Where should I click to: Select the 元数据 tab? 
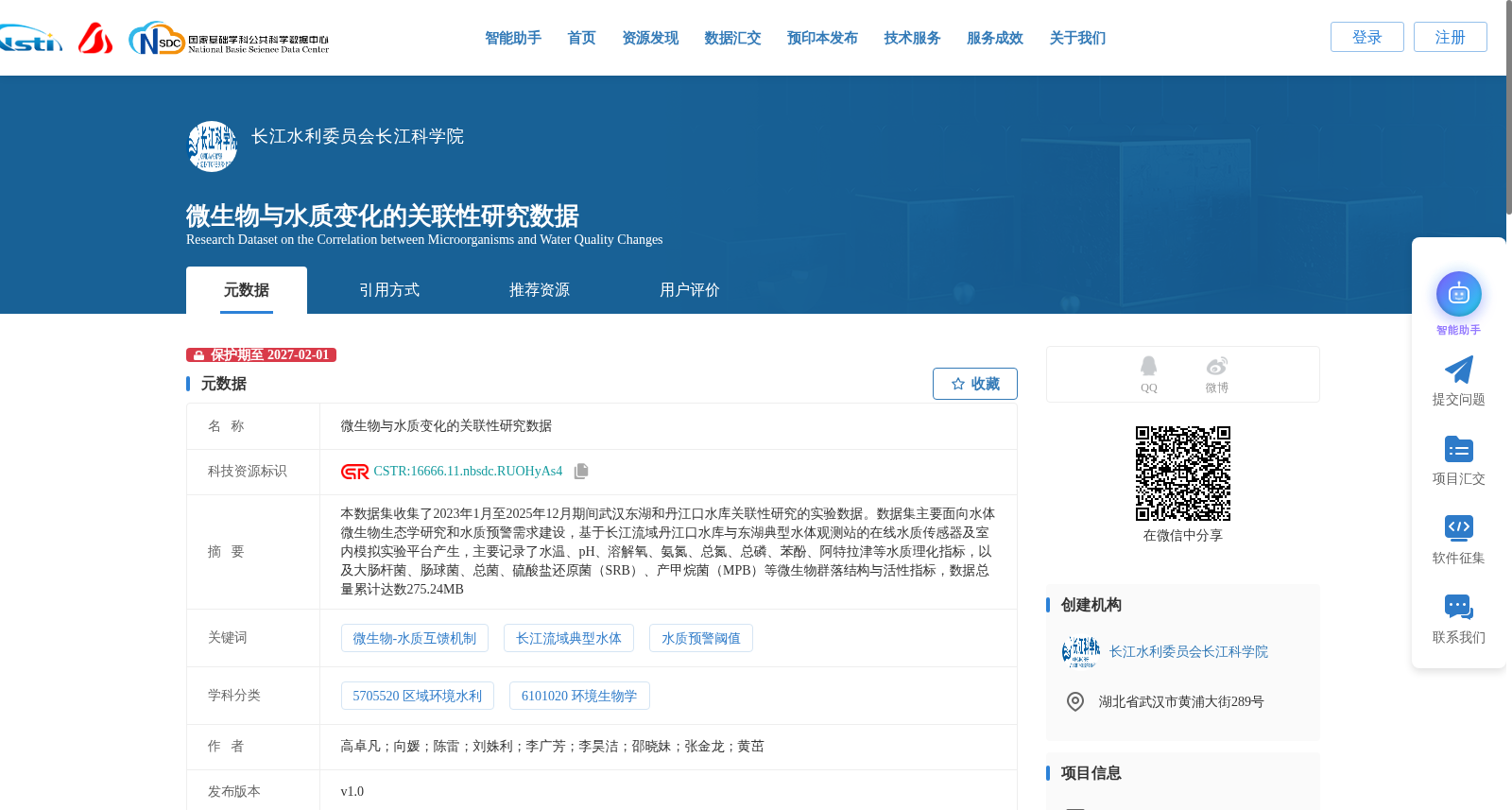[247, 290]
